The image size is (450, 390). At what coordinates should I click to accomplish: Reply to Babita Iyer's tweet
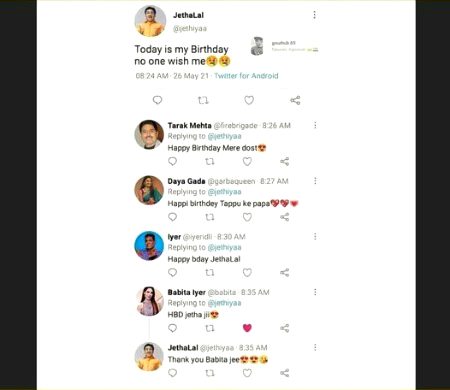(x=172, y=328)
